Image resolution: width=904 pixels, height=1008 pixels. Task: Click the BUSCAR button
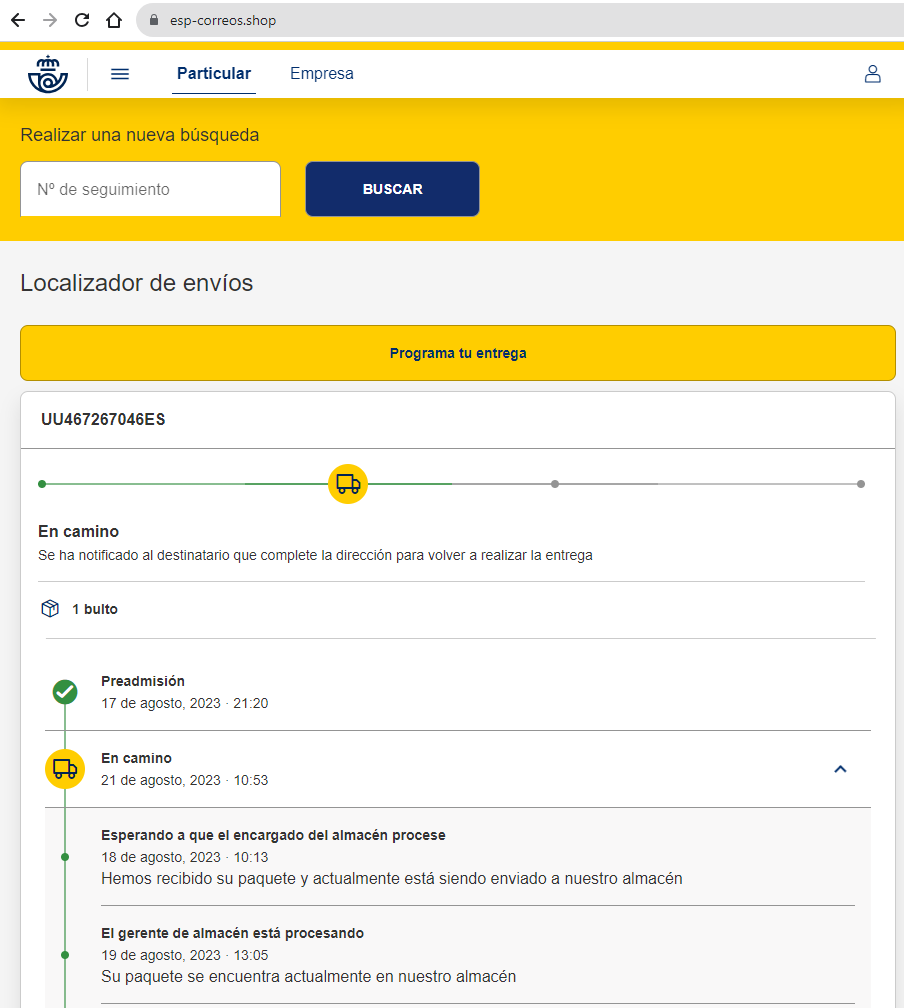pos(392,189)
